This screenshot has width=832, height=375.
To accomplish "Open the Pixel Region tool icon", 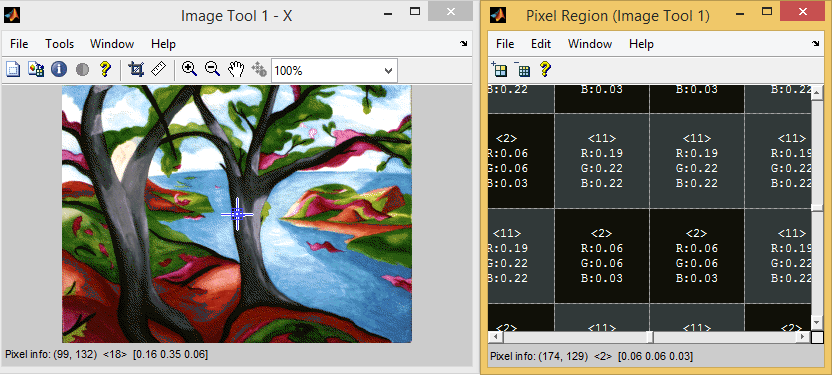I will [36, 69].
